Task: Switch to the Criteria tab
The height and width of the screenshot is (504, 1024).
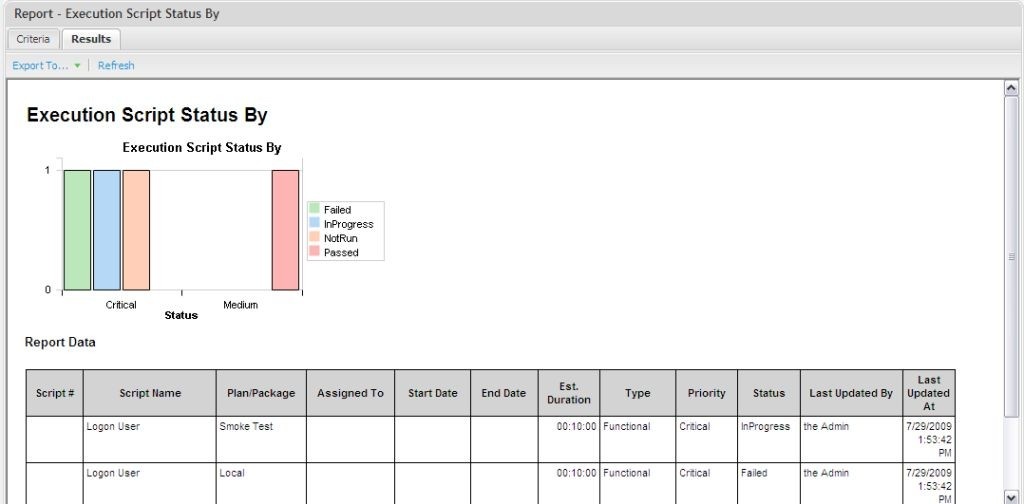Action: [x=33, y=39]
